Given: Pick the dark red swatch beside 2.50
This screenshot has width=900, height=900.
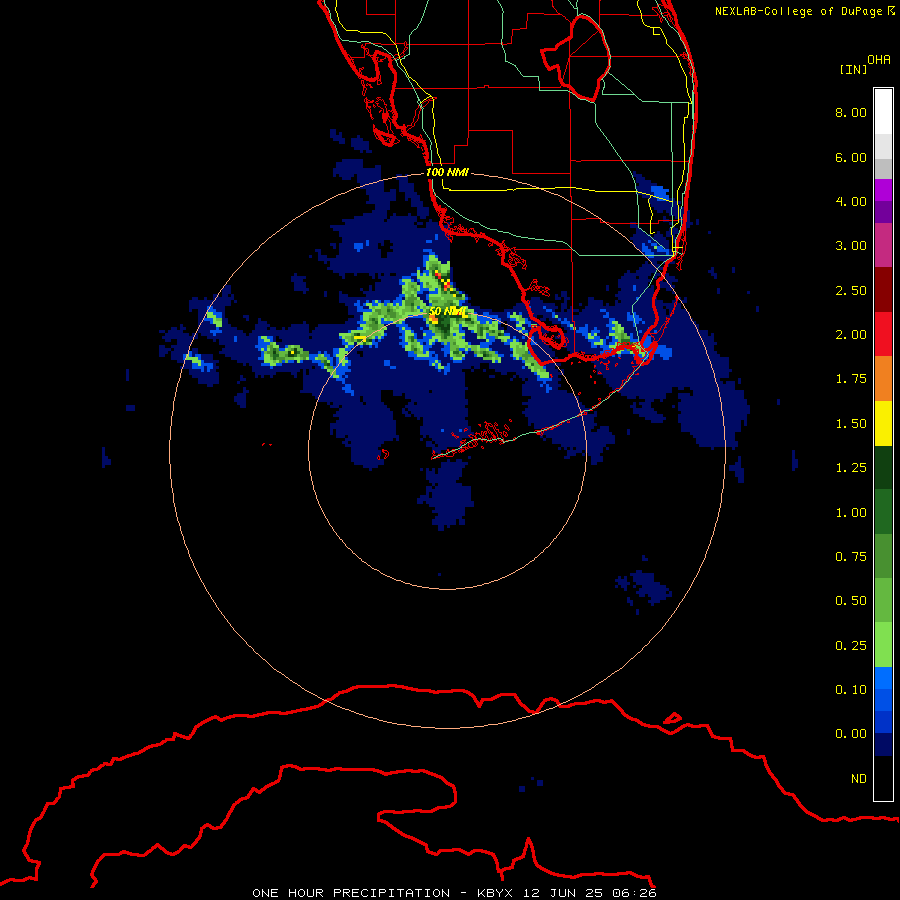Looking at the screenshot, I should pos(883,290).
